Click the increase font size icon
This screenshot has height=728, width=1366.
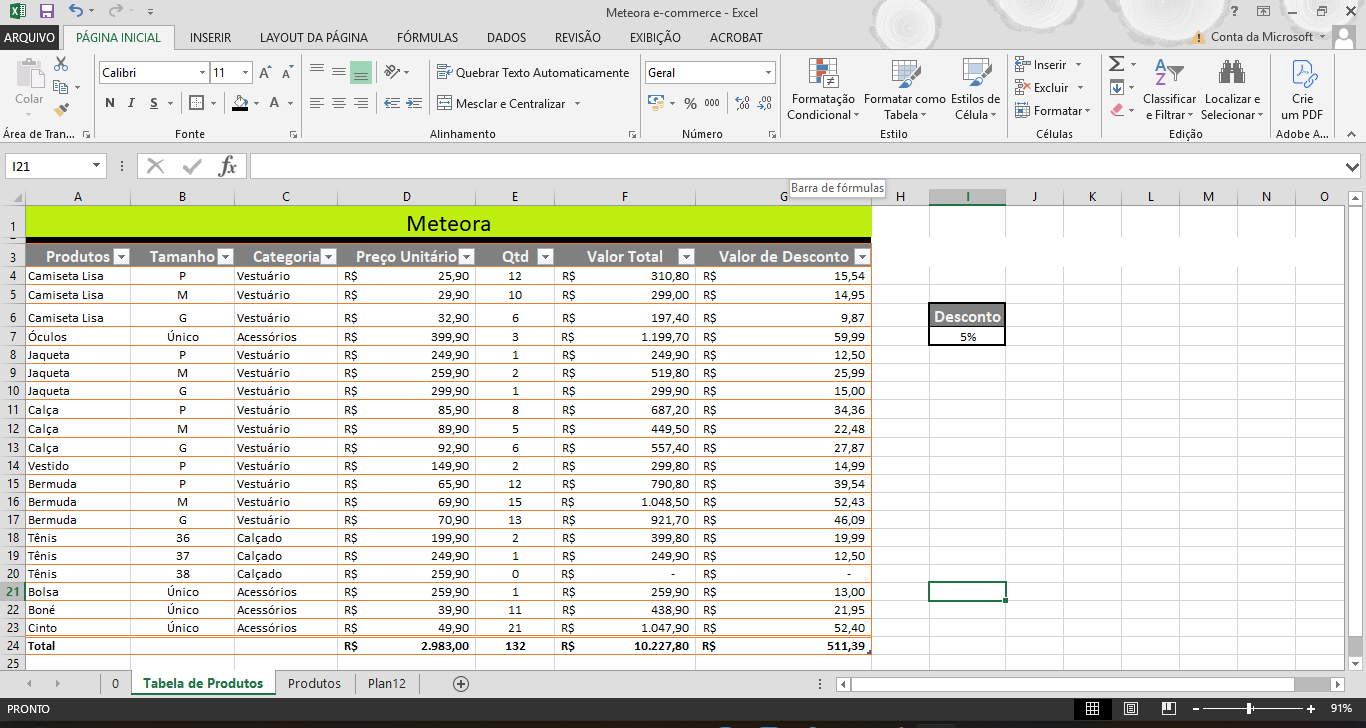[x=265, y=73]
